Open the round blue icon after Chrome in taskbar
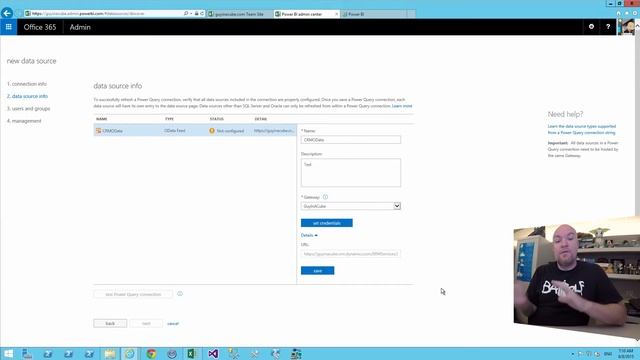The width and height of the screenshot is (640, 360). point(172,353)
